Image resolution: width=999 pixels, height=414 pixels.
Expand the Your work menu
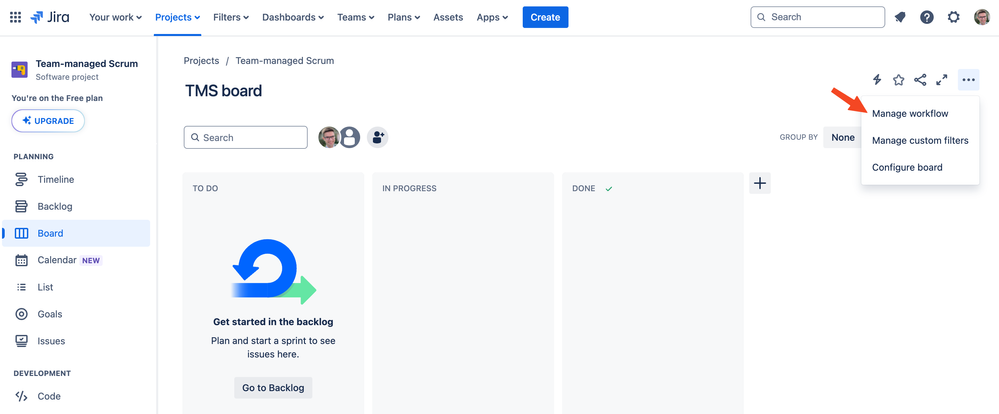(115, 17)
